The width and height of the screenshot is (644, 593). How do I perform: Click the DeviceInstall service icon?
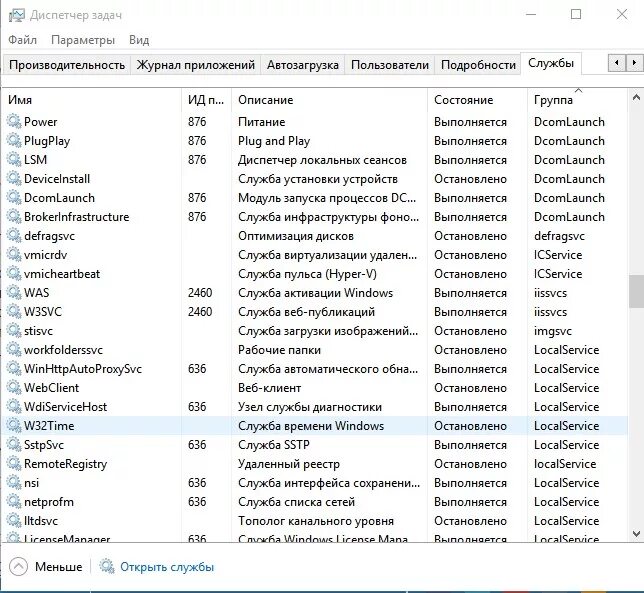[x=14, y=179]
